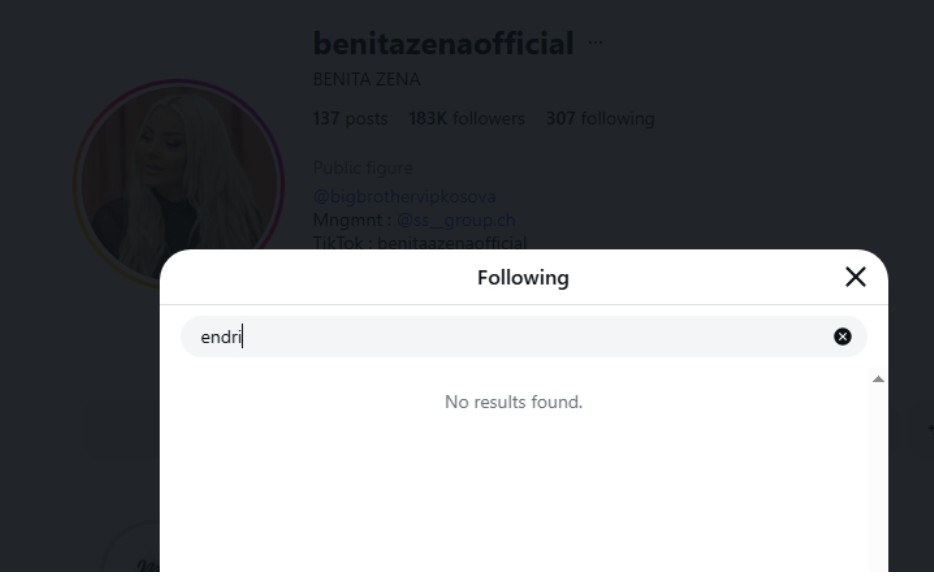The height and width of the screenshot is (576, 934).
Task: Click the scrollbar up arrow in the Following list
Action: 878,380
